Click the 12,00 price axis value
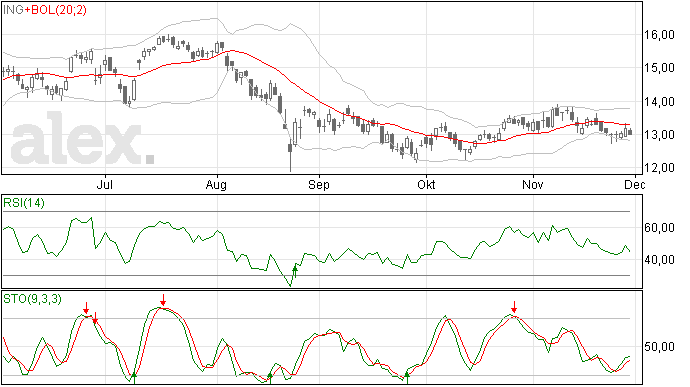Screen dimensions: 690x387 (660, 168)
